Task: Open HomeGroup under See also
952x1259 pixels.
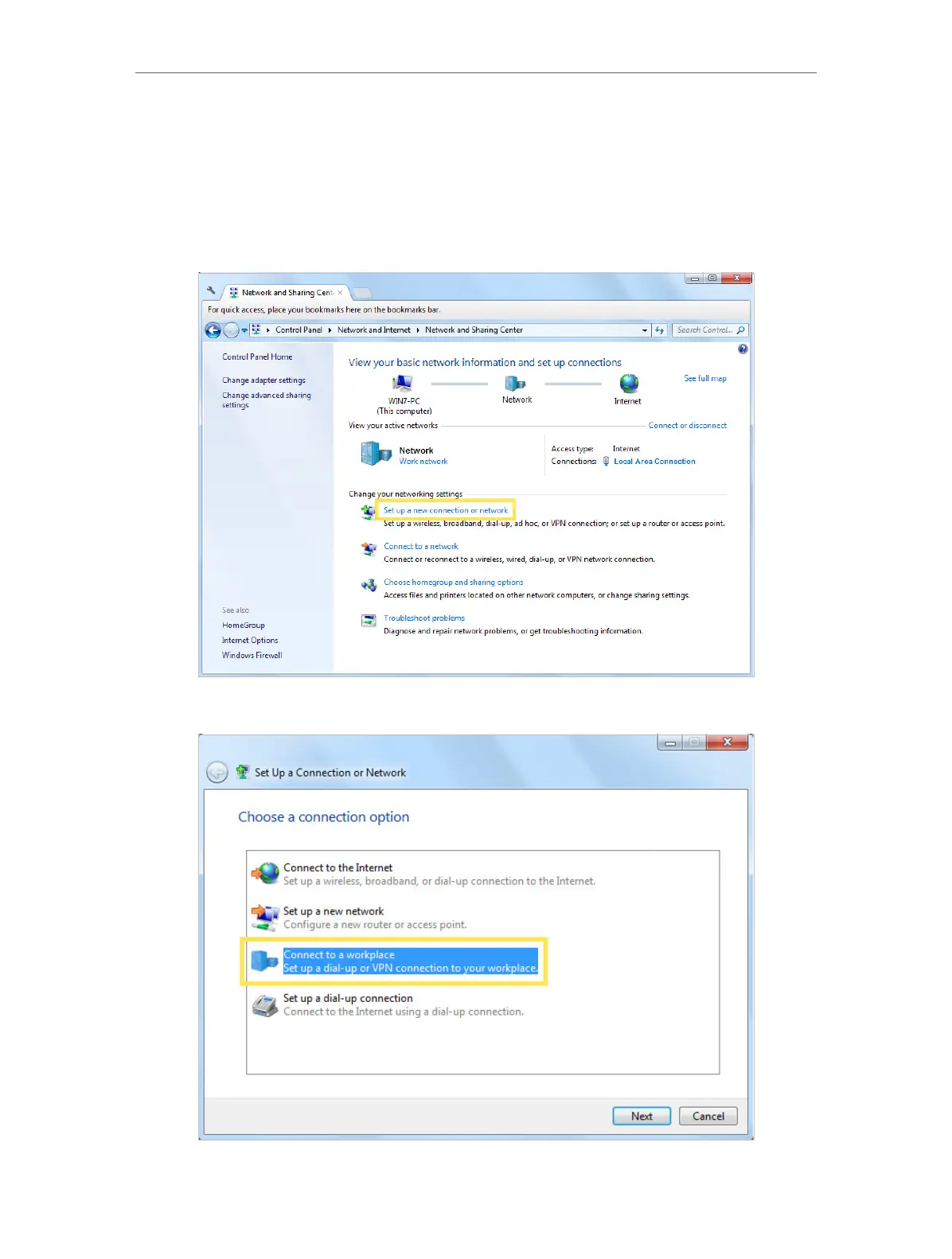Action: pyautogui.click(x=244, y=626)
